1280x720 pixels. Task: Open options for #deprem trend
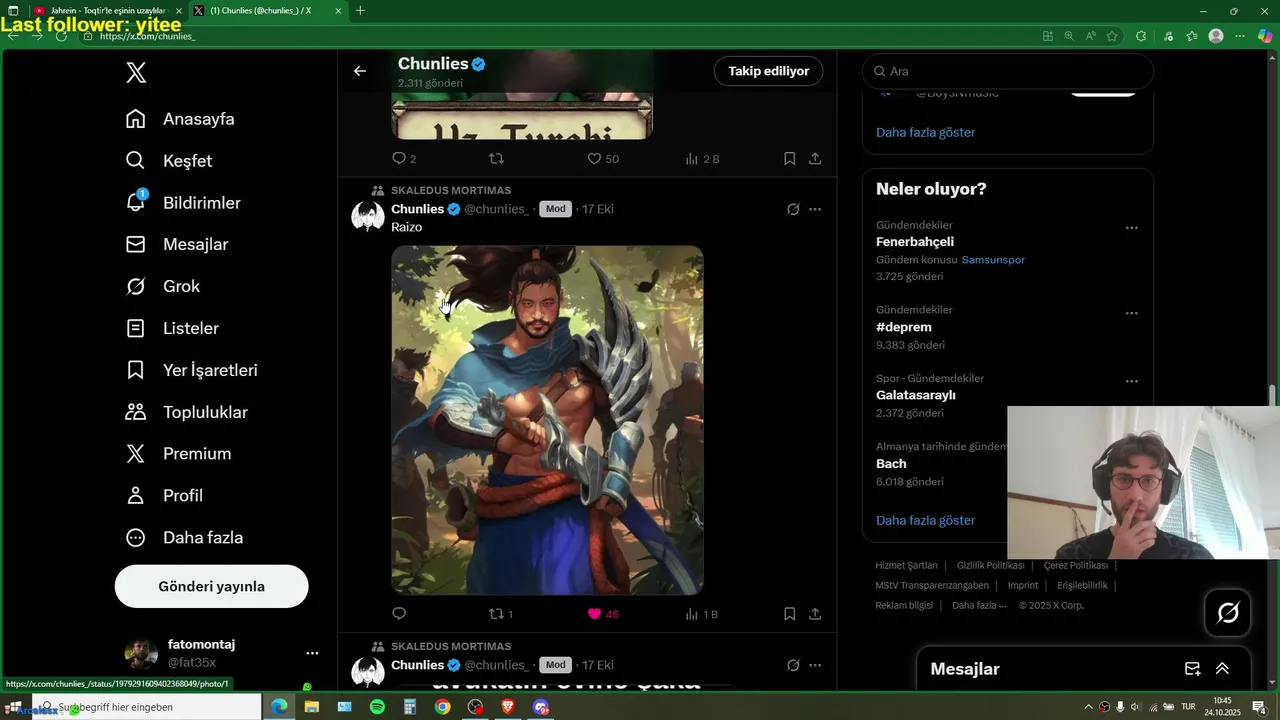pos(1132,313)
